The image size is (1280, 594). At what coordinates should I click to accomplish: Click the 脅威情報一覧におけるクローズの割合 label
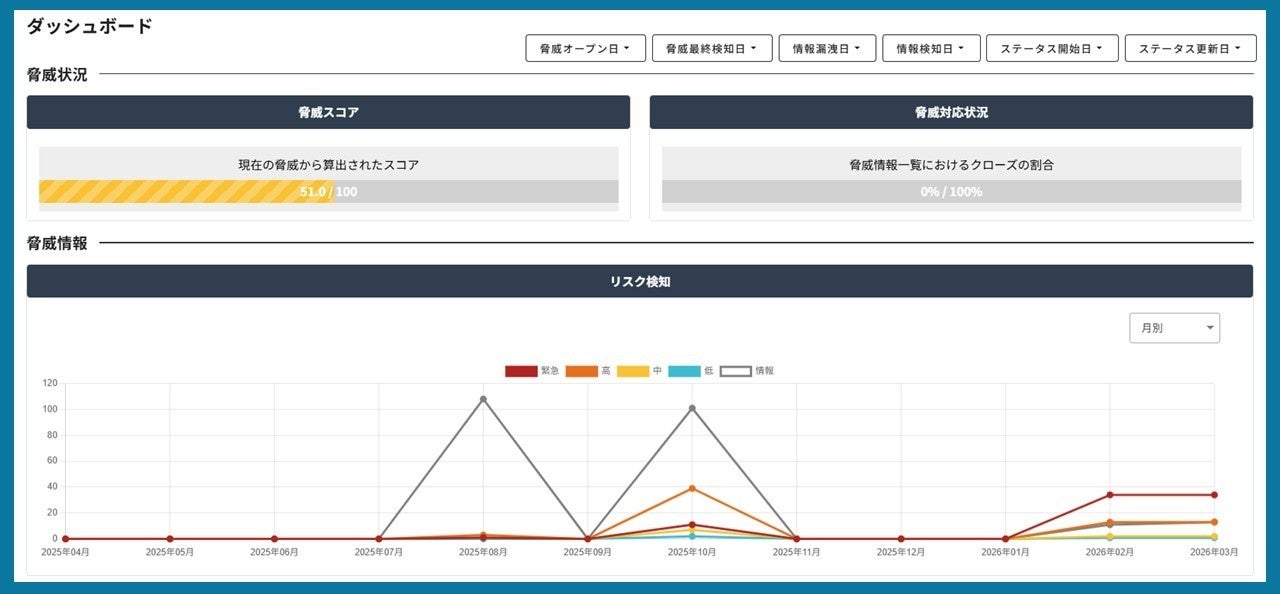point(951,165)
